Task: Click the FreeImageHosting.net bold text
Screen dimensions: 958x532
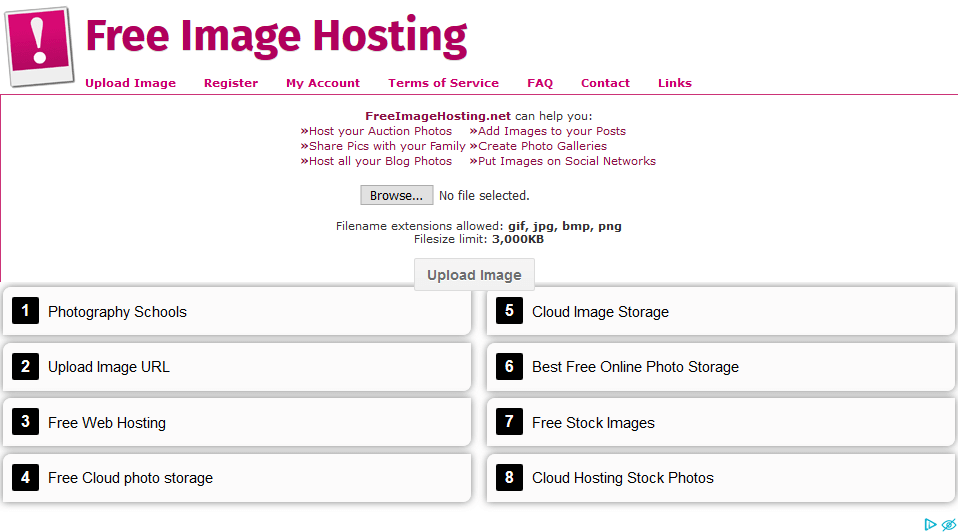Action: click(x=438, y=116)
